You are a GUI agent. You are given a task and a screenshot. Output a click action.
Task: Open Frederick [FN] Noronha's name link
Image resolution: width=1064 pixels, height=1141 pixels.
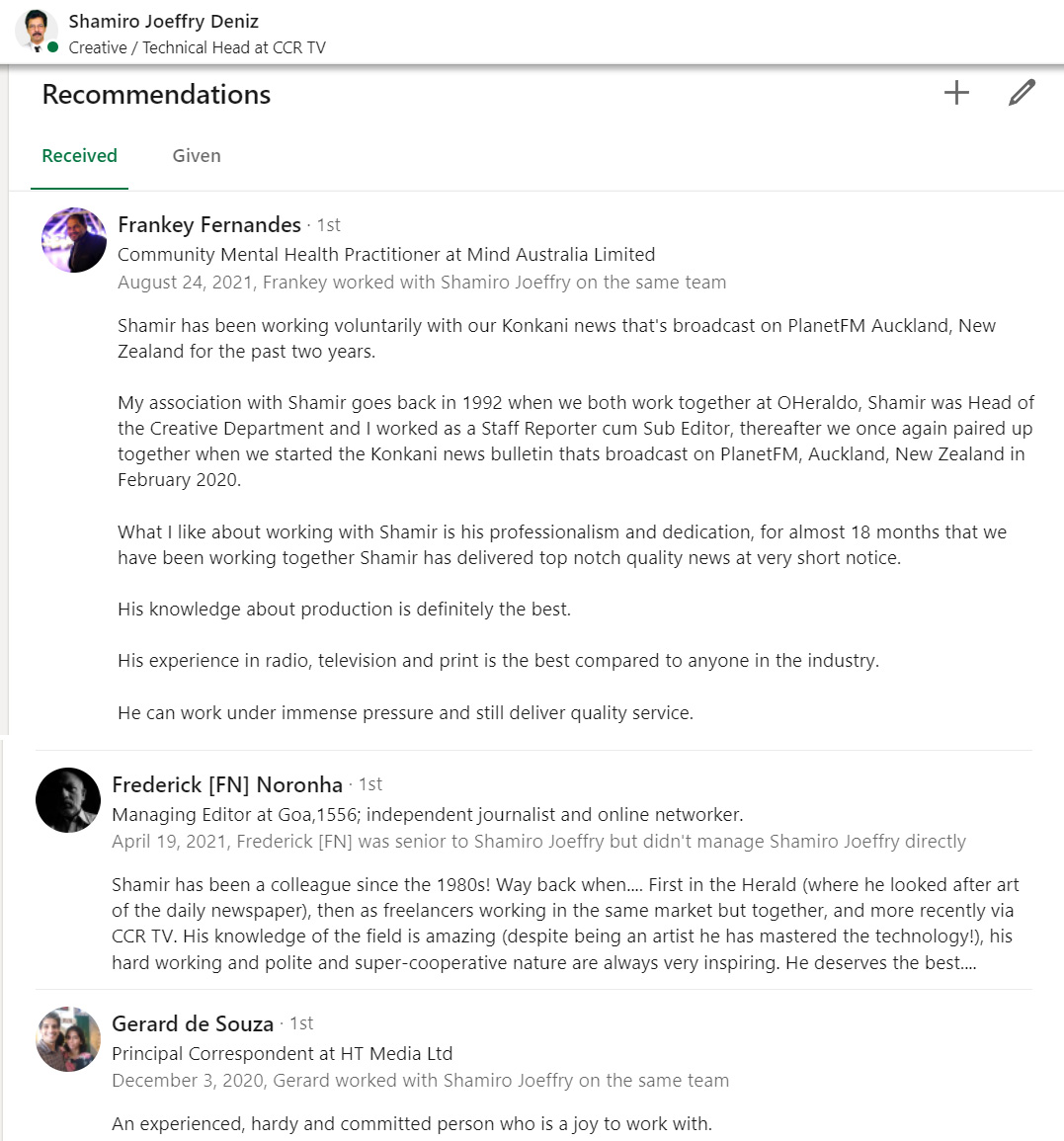coord(227,784)
